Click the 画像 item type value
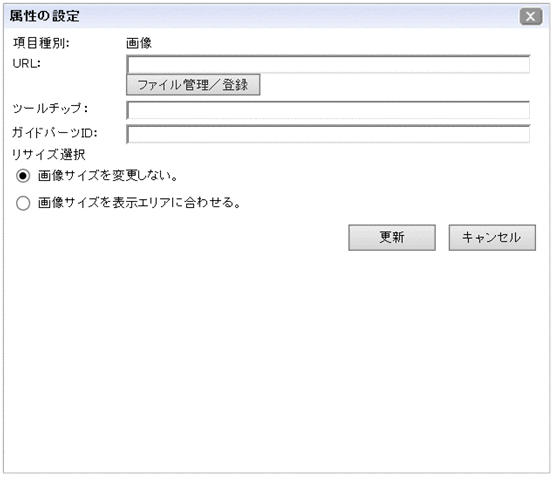The width and height of the screenshot is (553, 477). 139,43
